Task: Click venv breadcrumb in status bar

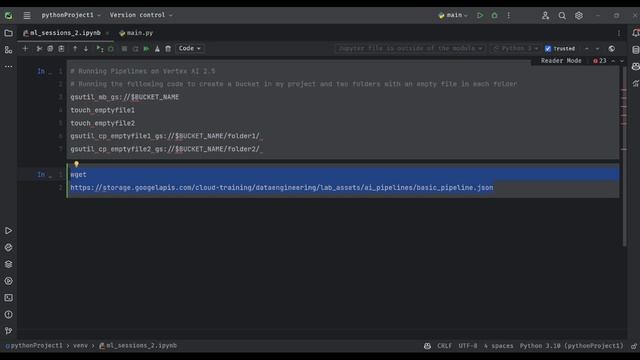Action: (80, 345)
